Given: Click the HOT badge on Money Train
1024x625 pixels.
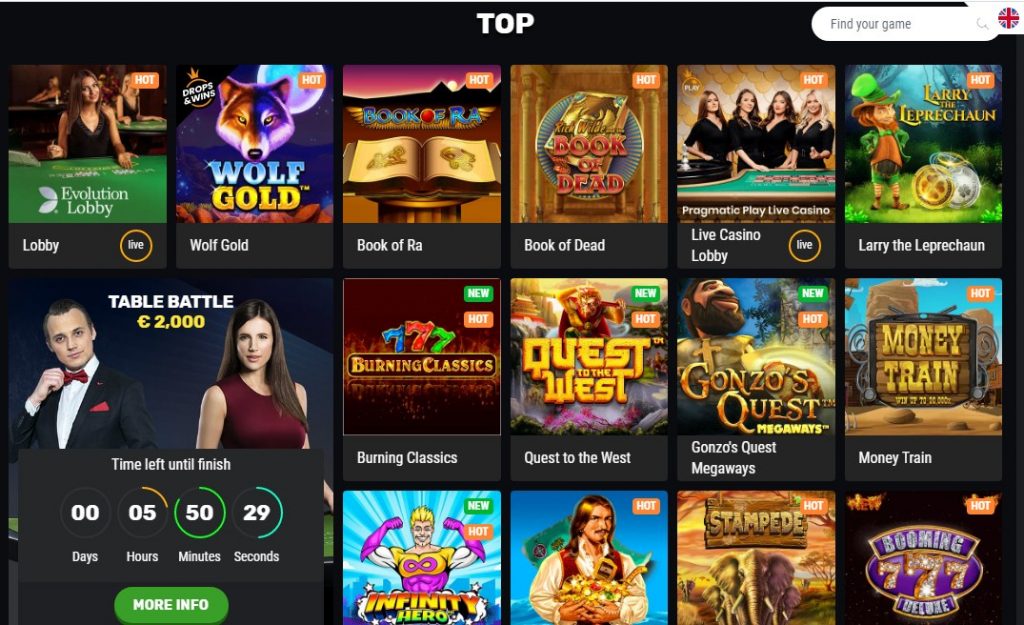Looking at the screenshot, I should [980, 293].
